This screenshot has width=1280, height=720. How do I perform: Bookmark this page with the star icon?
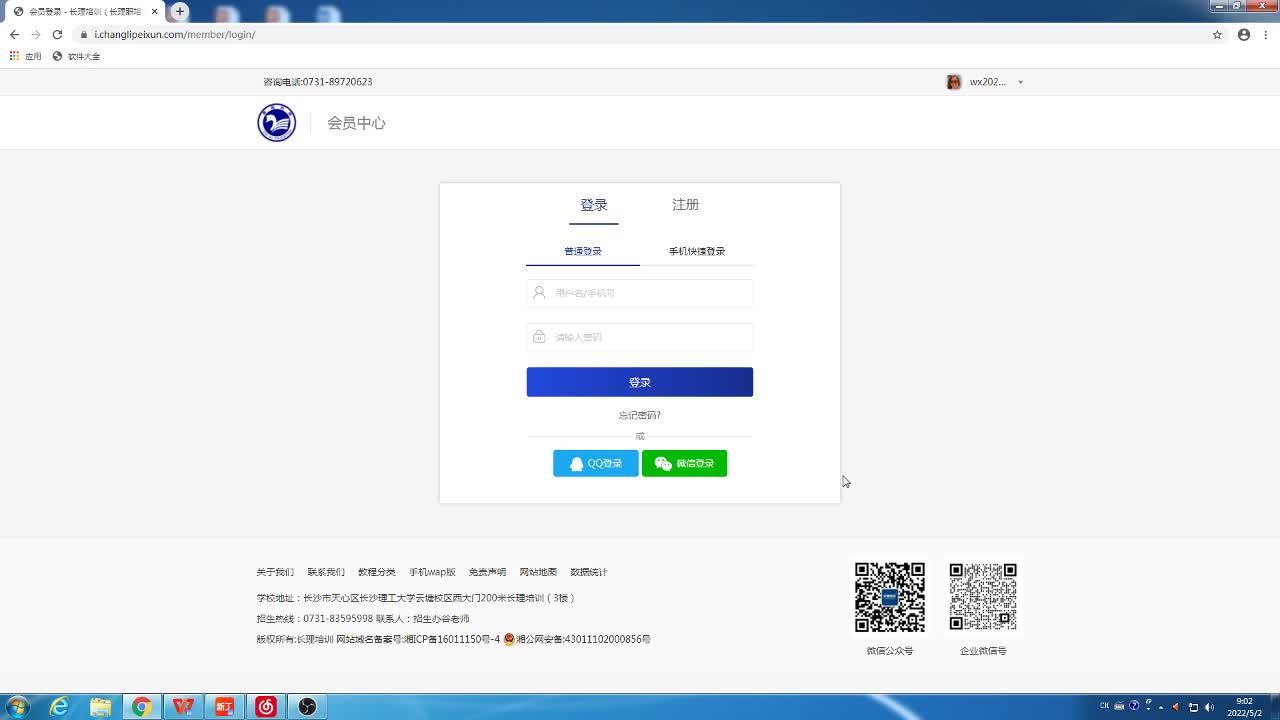click(x=1217, y=34)
